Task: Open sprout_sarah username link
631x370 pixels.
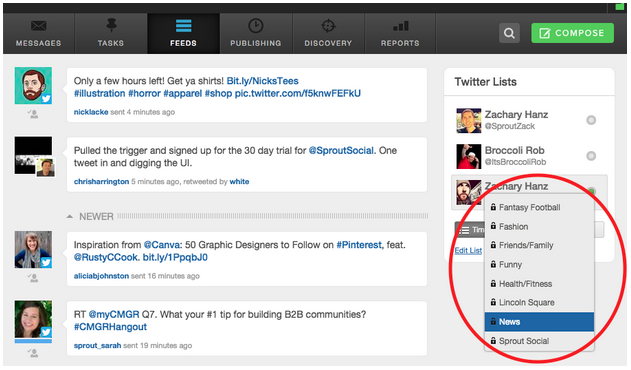Action: (97, 345)
